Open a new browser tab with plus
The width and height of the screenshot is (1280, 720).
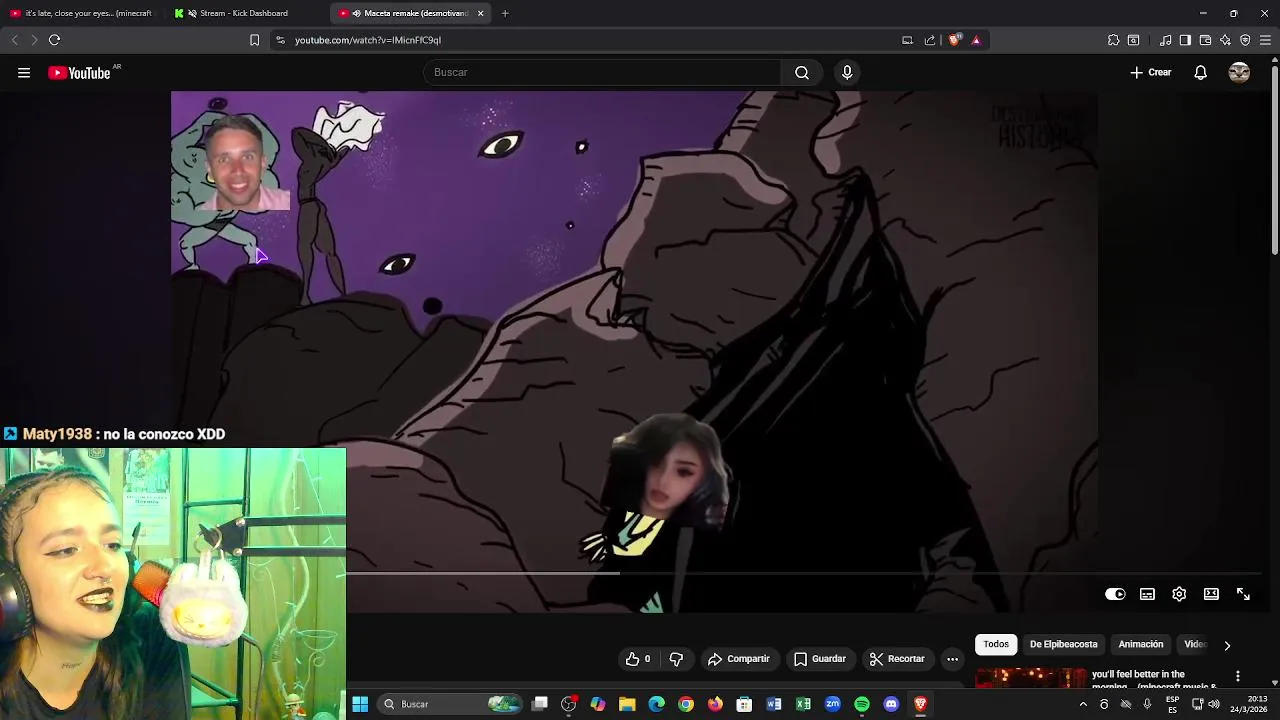[x=505, y=13]
